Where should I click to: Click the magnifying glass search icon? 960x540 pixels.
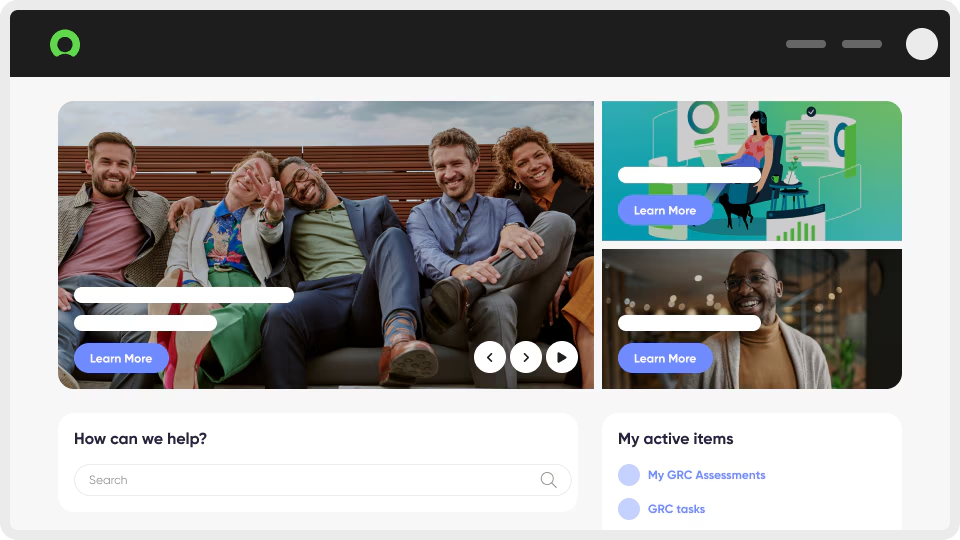(x=549, y=480)
